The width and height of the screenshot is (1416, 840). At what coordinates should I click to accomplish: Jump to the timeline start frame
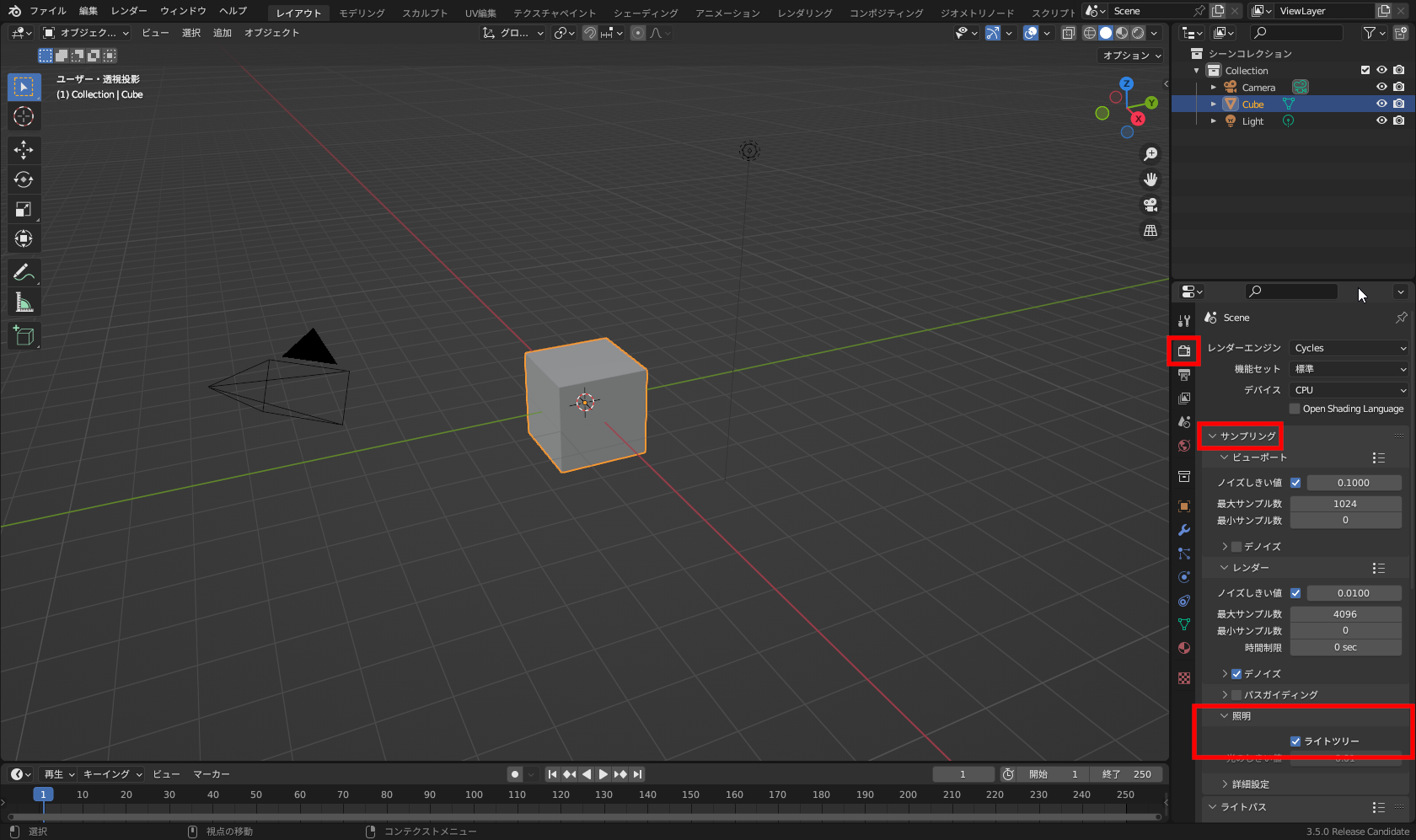coord(552,774)
